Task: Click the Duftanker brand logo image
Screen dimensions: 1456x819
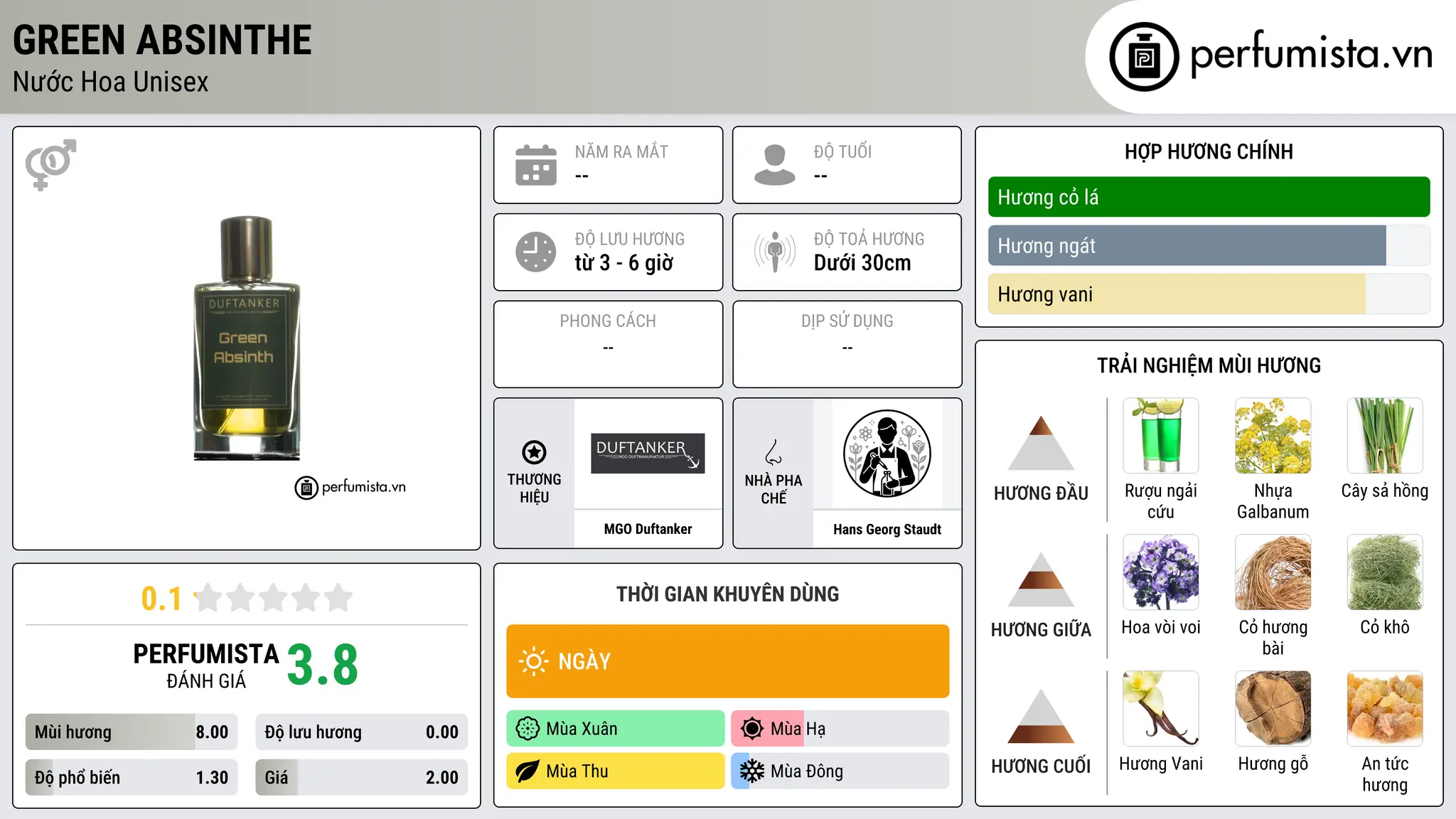Action: (x=648, y=454)
